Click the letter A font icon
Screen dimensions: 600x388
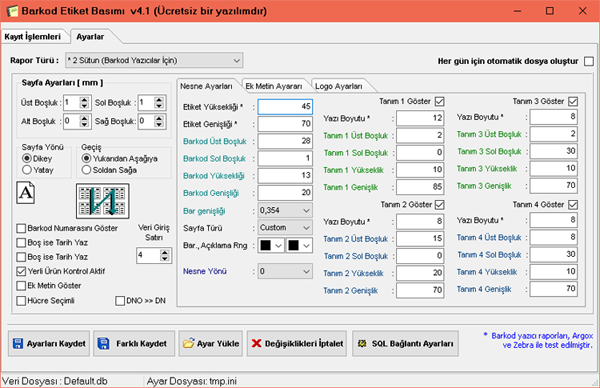pos(26,193)
